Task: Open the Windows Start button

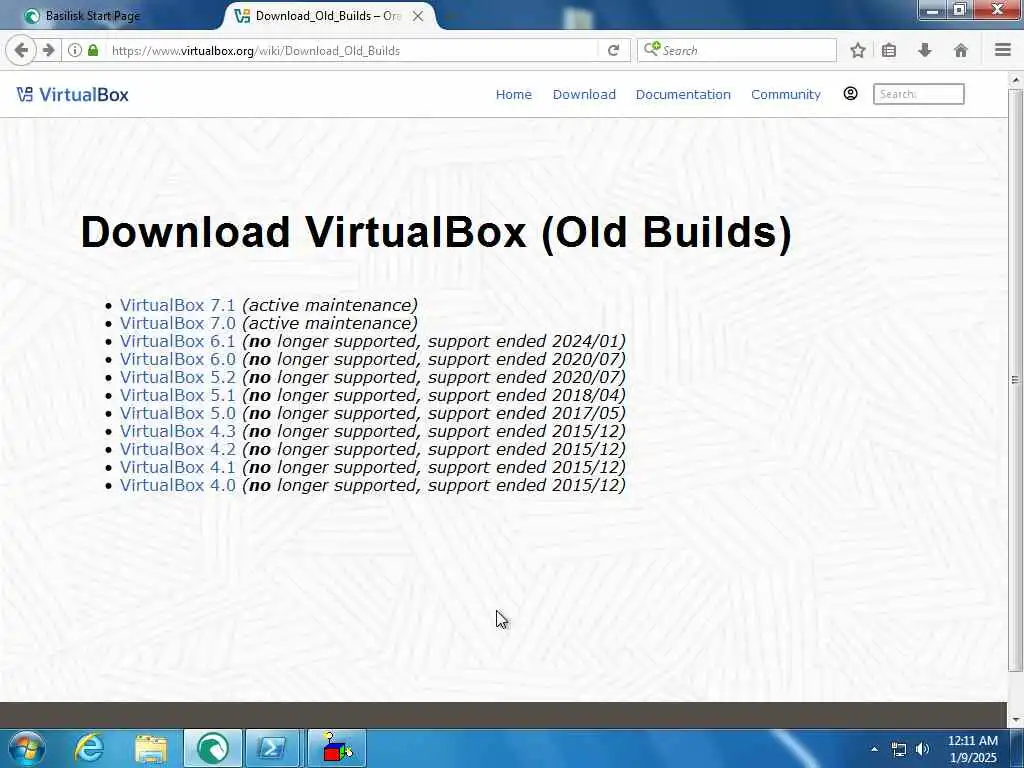Action: [27, 748]
